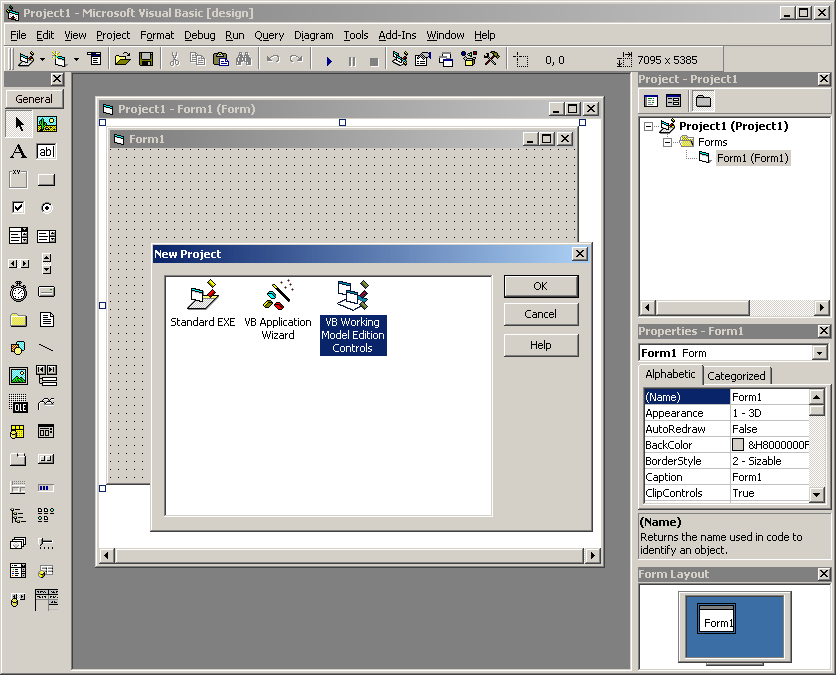Select the DirListBox folder tool
This screenshot has height=675, width=836.
19,320
